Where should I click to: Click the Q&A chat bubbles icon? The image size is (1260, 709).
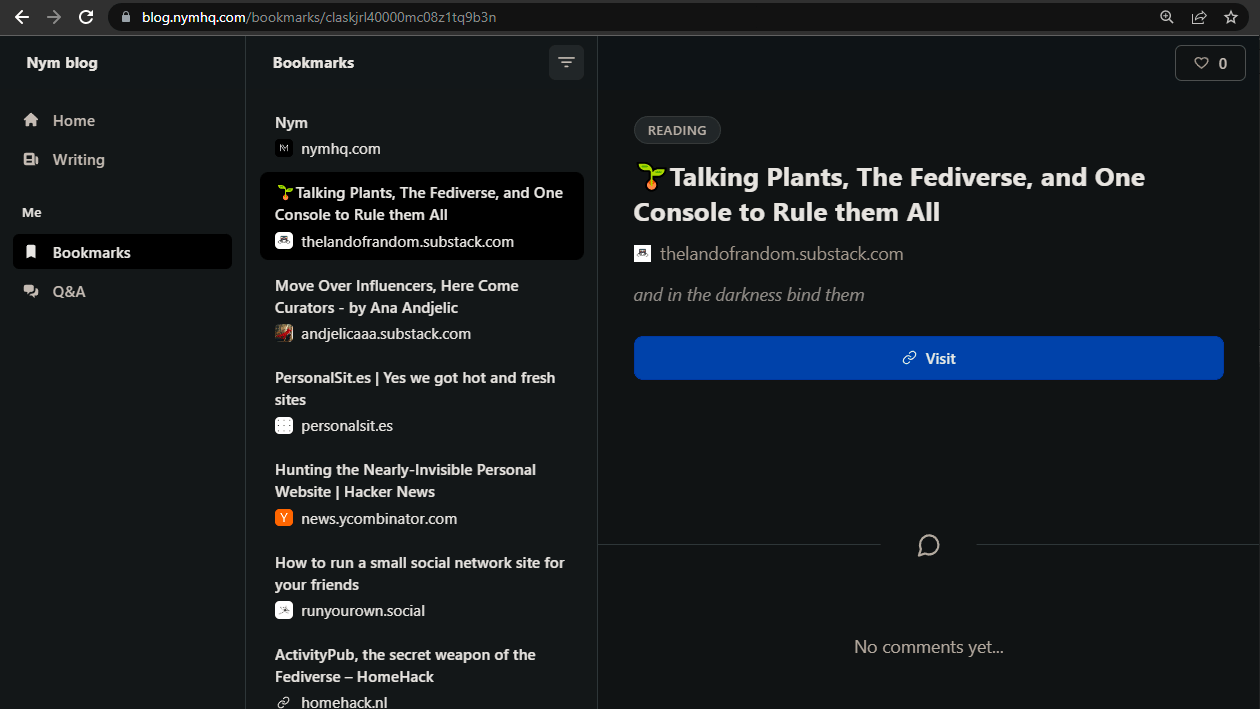[x=31, y=291]
